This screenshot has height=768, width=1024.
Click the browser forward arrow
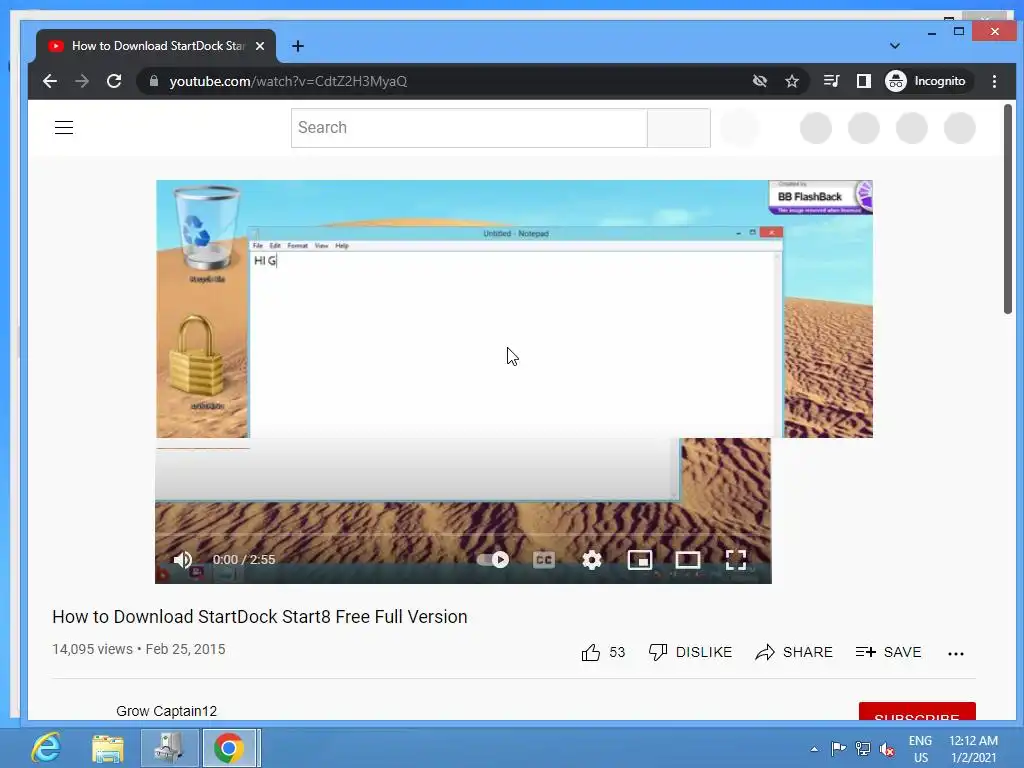click(82, 81)
